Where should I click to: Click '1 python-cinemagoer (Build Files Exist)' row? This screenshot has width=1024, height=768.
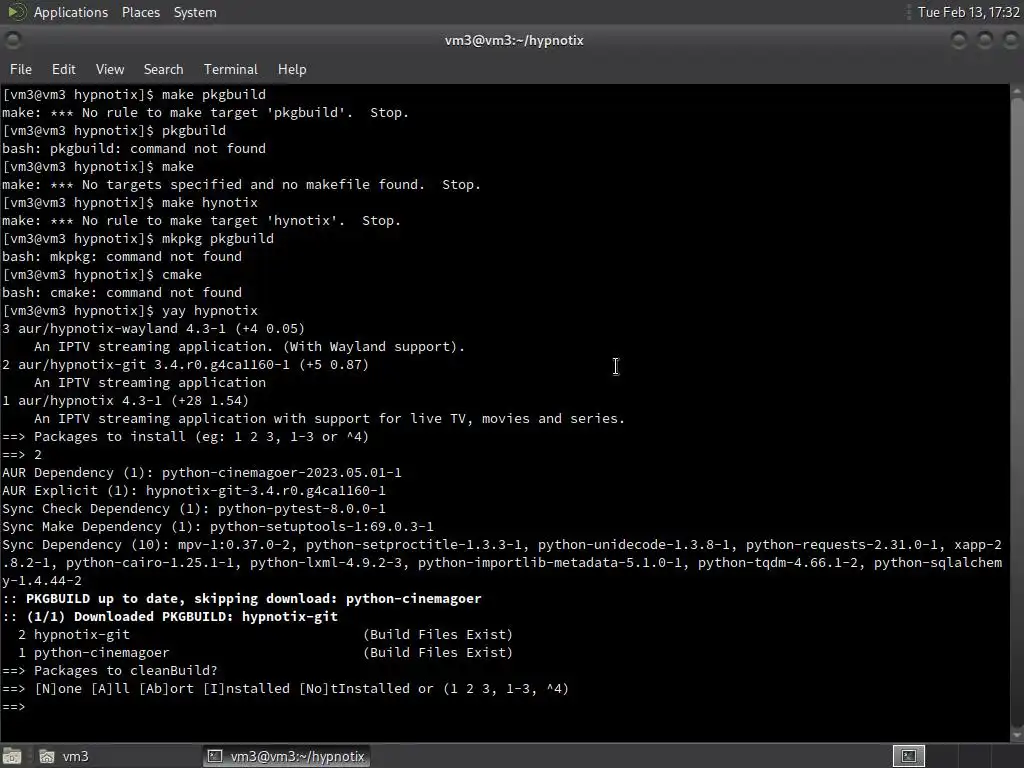(x=265, y=652)
